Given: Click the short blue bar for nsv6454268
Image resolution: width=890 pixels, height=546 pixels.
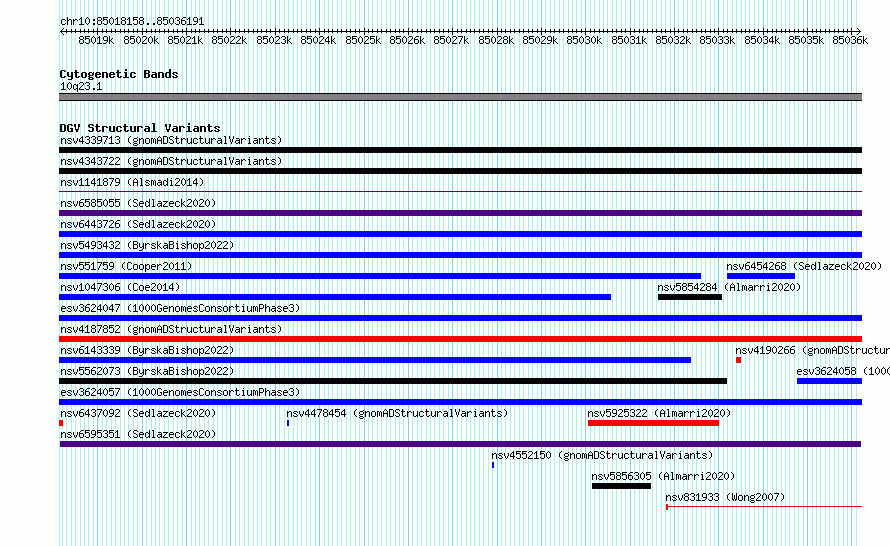Looking at the screenshot, I should pos(761,276).
